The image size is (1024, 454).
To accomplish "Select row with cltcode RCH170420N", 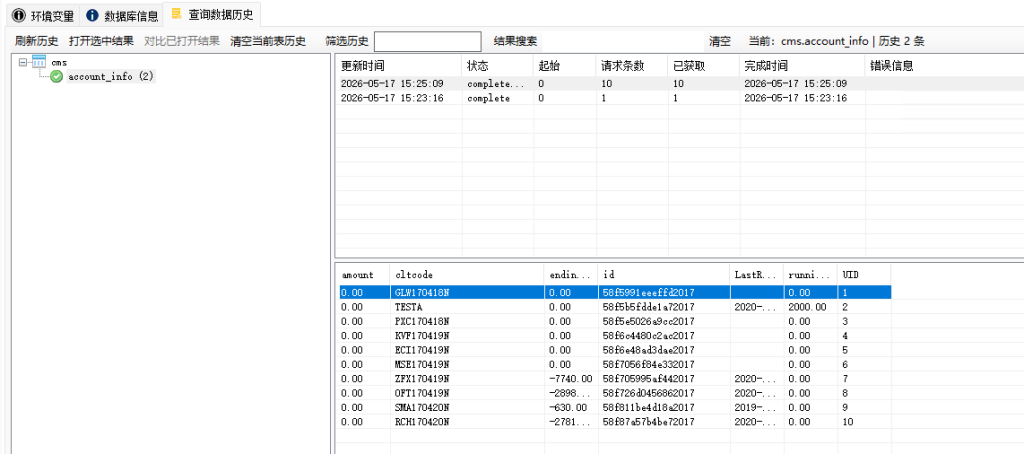I will pyautogui.click(x=614, y=422).
